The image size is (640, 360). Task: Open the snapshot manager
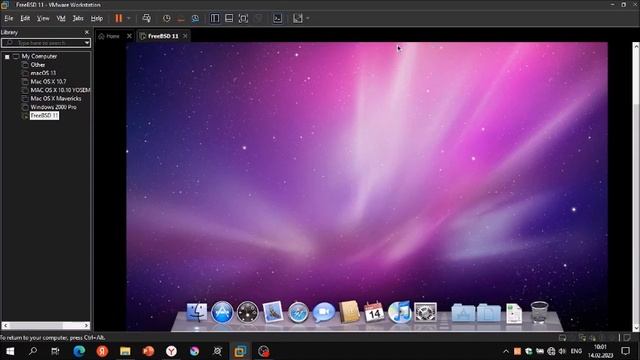coord(196,18)
